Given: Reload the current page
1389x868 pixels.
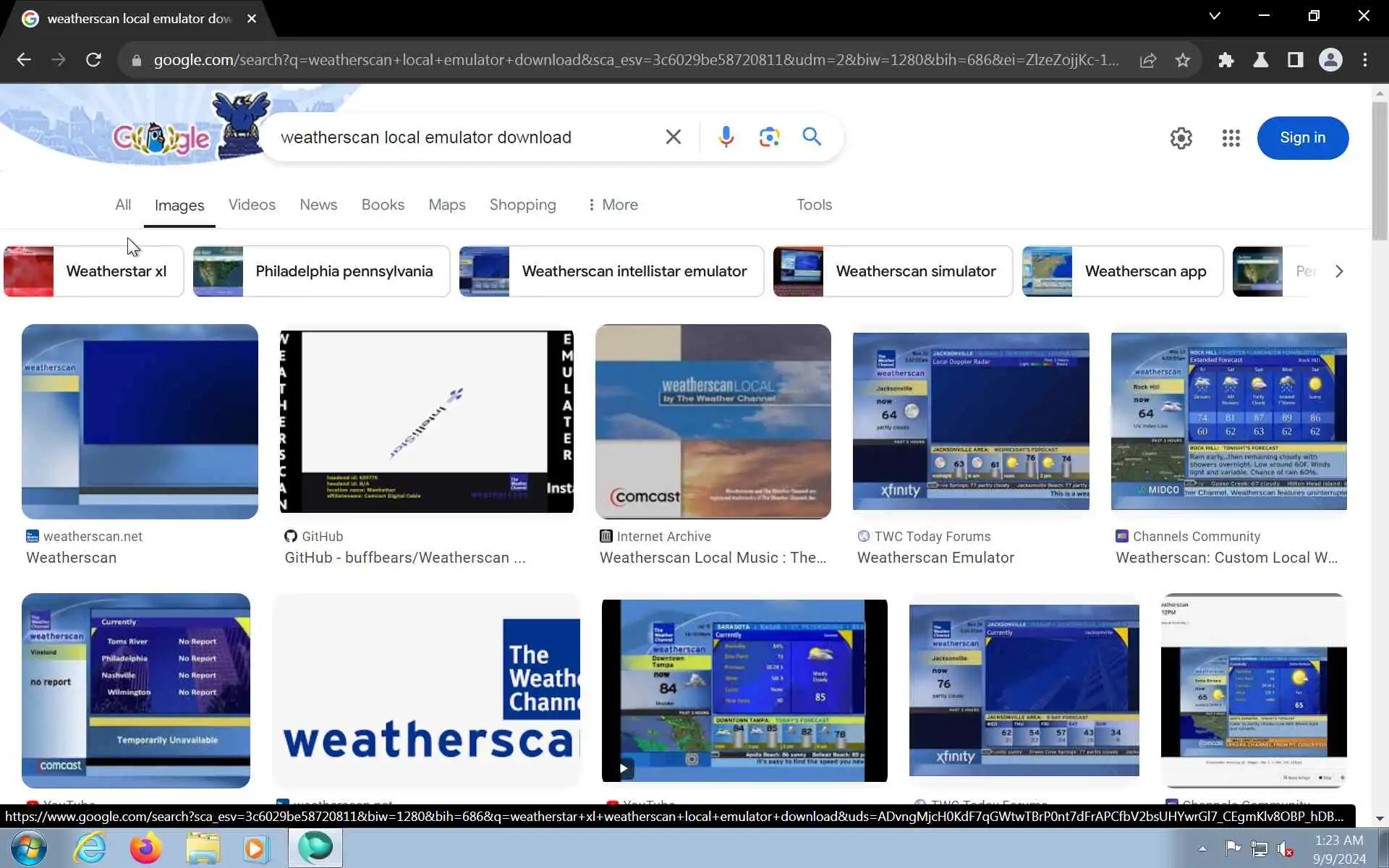Looking at the screenshot, I should click(x=93, y=60).
